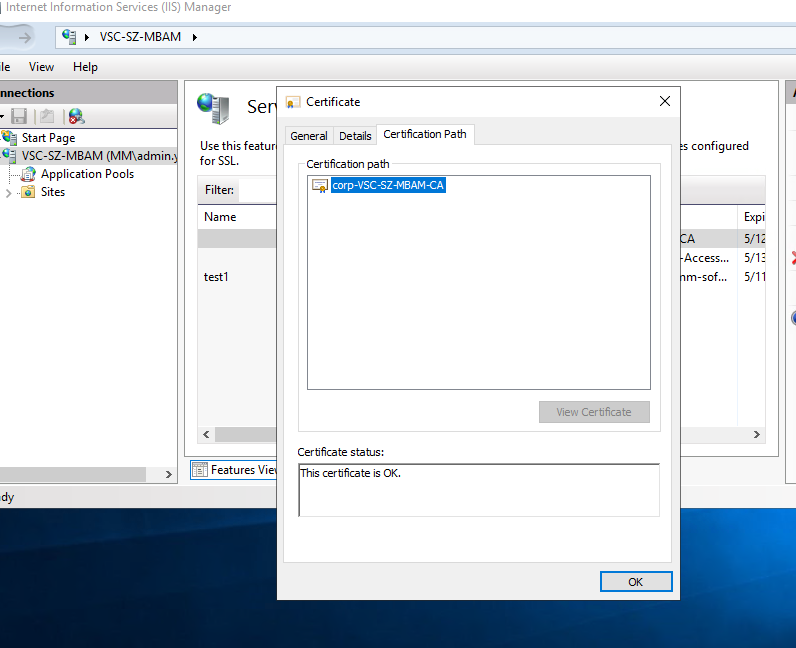Expand the breadcrumb arrow before VSC-SZ-MBAM

(x=87, y=37)
